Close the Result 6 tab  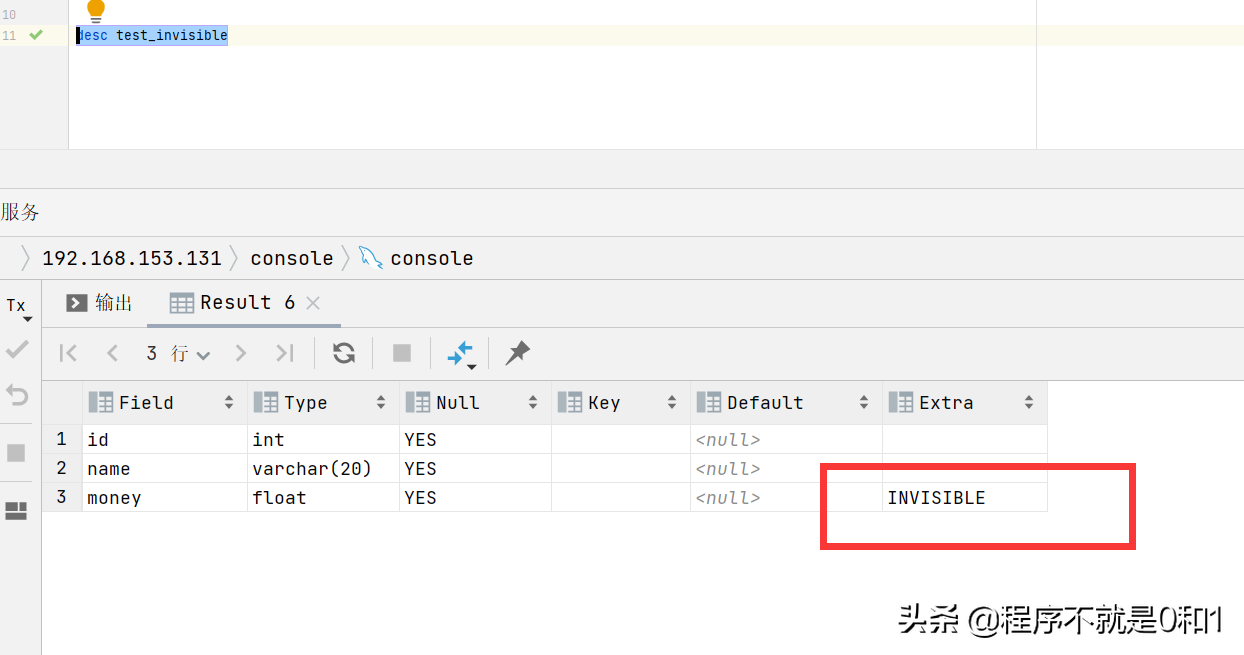pos(313,303)
